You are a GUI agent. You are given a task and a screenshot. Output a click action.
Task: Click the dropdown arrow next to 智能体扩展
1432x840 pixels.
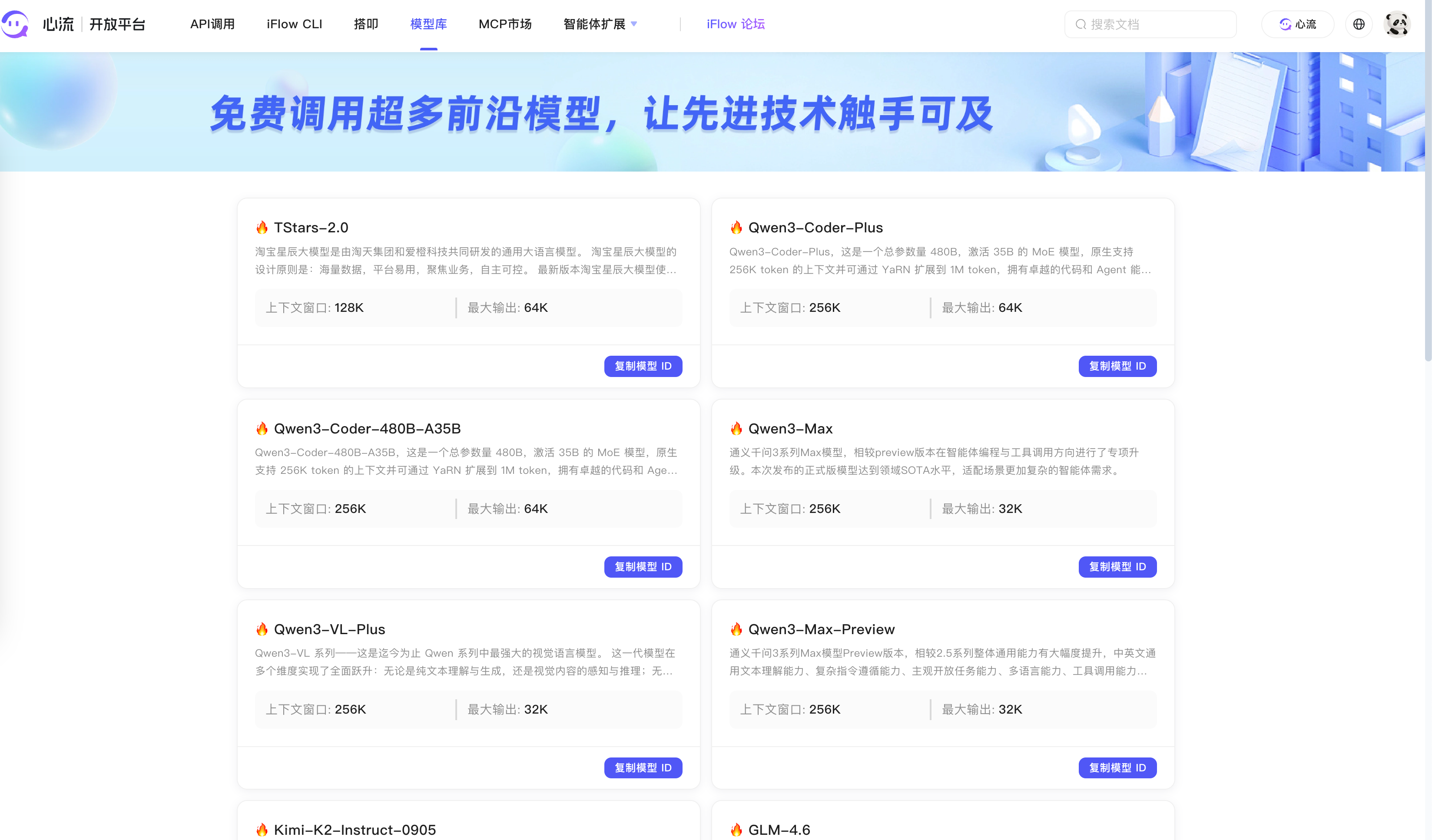[x=634, y=24]
